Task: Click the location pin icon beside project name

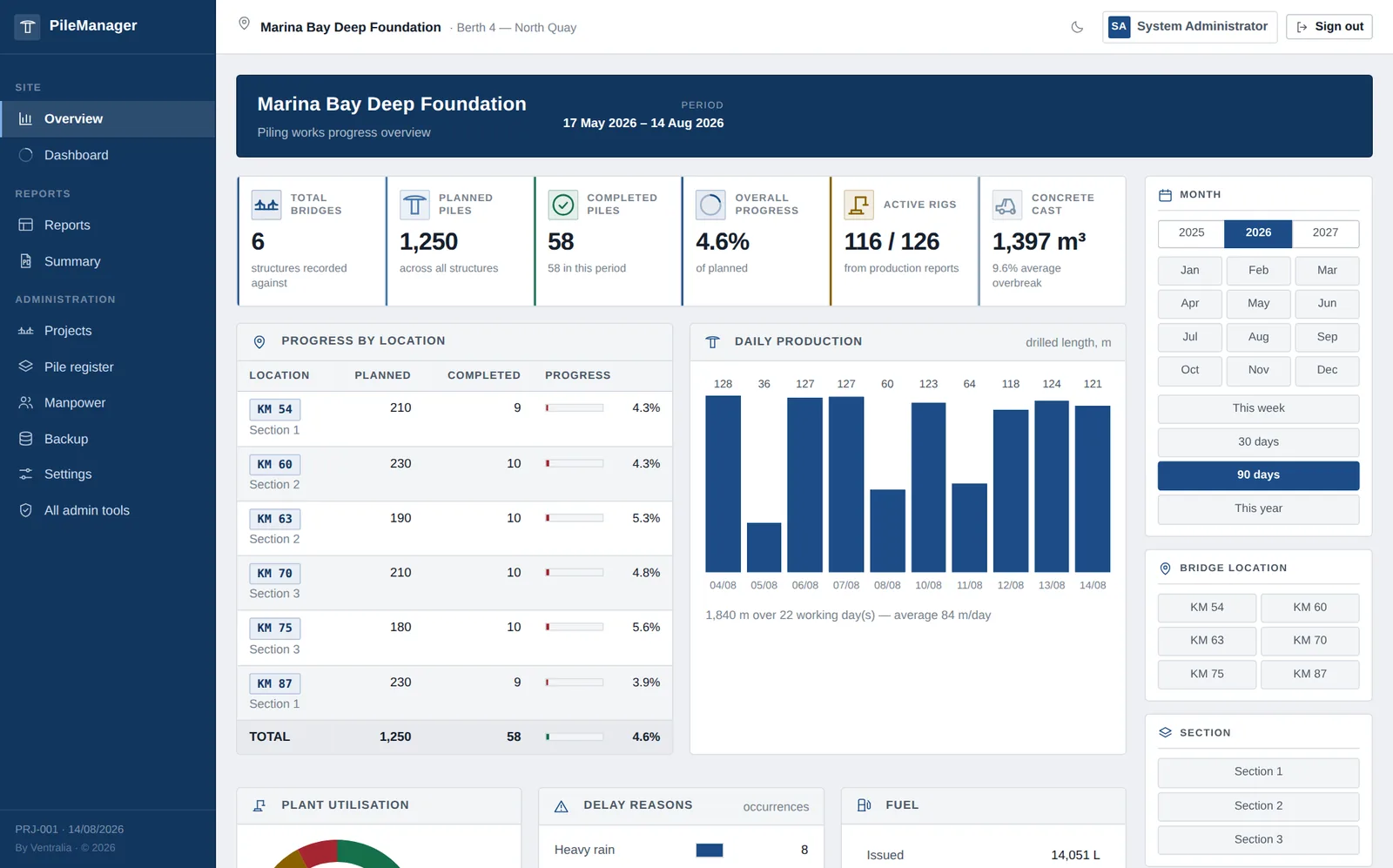Action: pos(245,24)
